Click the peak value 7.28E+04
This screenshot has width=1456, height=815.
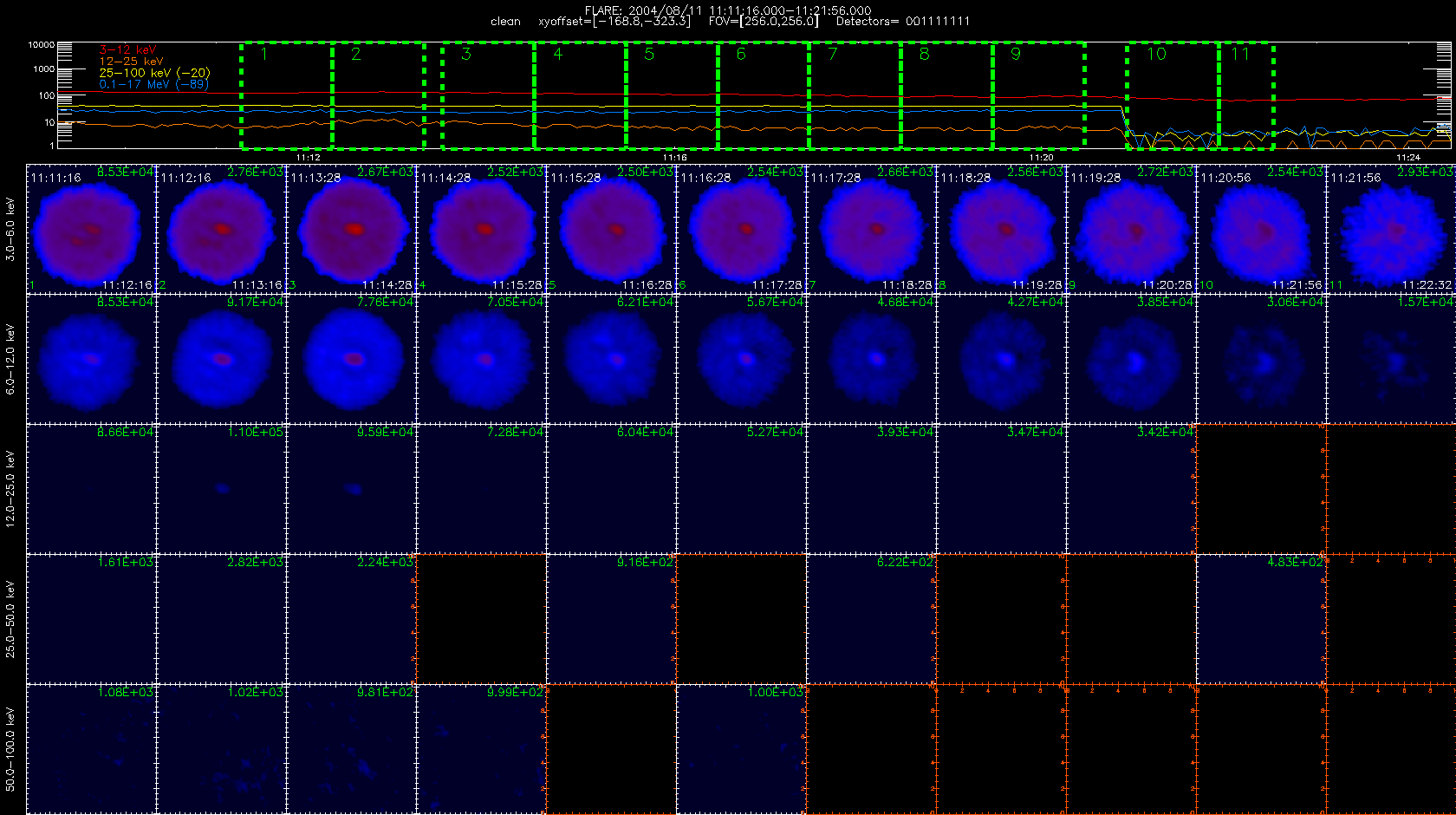[515, 432]
